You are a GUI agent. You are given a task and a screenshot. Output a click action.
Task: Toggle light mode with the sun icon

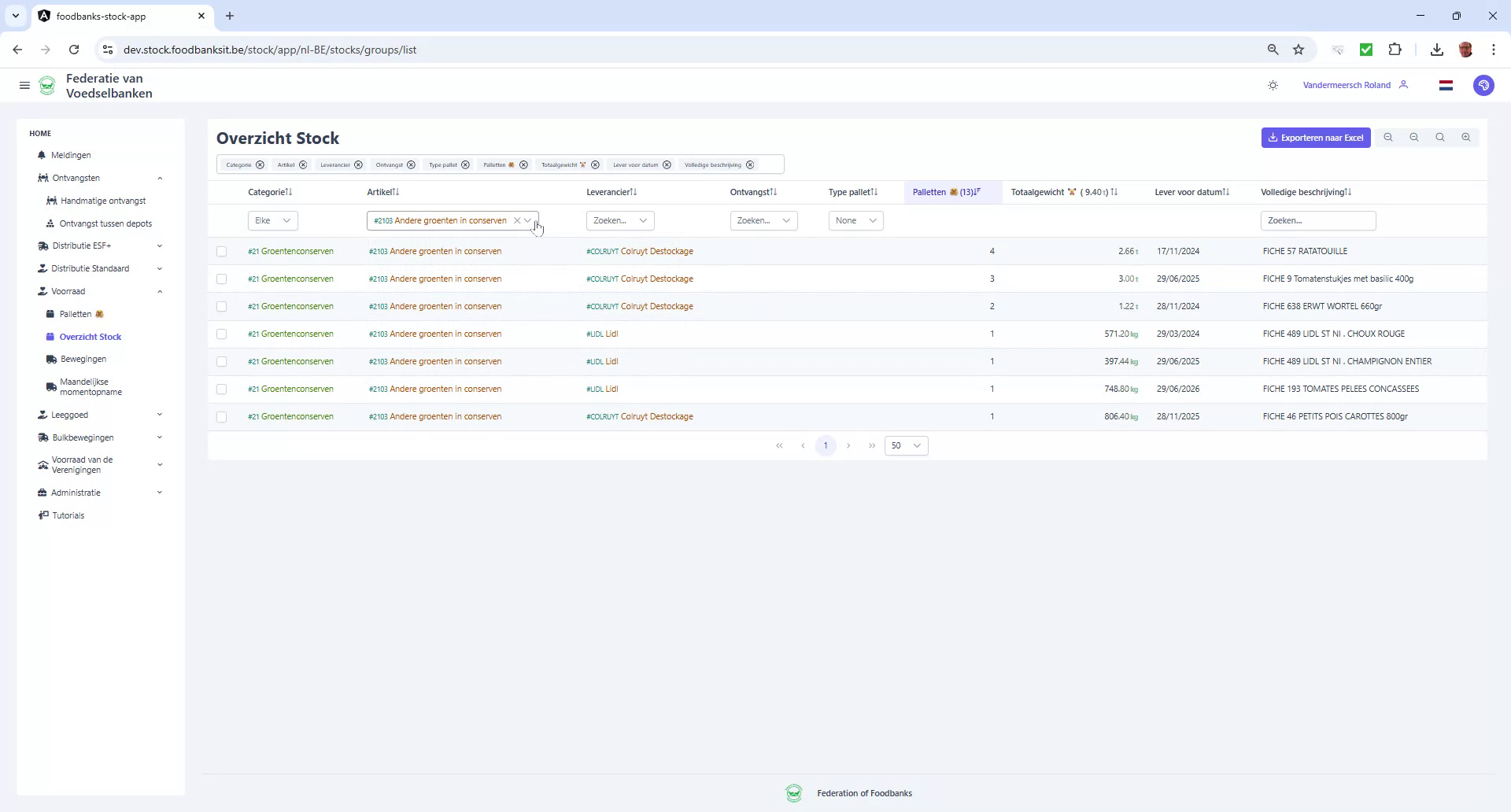click(1273, 85)
